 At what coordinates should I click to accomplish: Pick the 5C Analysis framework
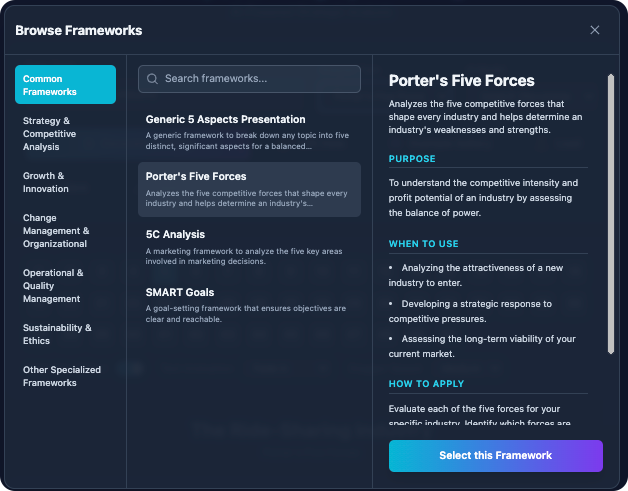pyautogui.click(x=249, y=247)
